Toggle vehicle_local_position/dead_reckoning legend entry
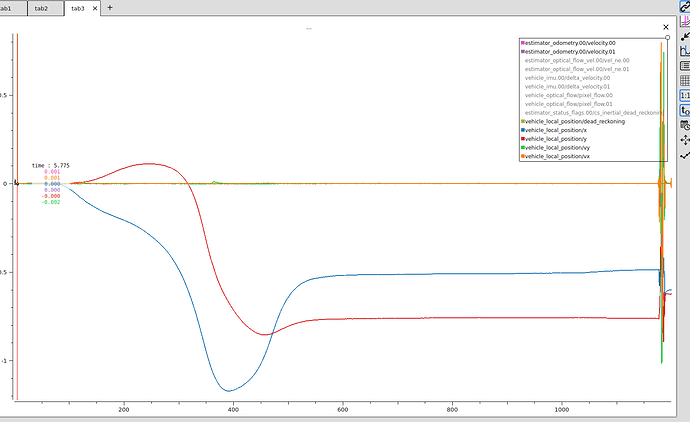Screen dimensions: 690x422 pyautogui.click(x=574, y=121)
